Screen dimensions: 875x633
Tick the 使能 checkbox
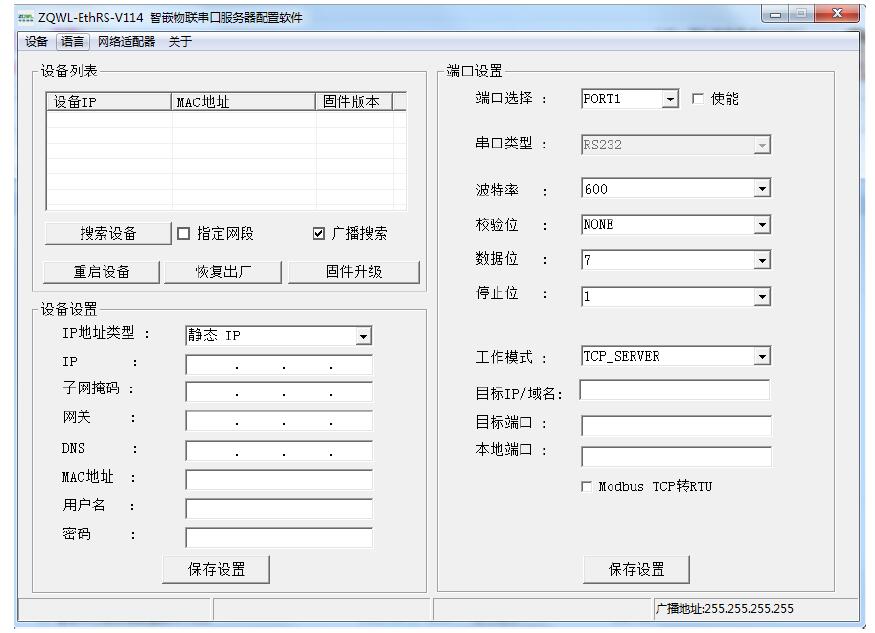point(698,99)
